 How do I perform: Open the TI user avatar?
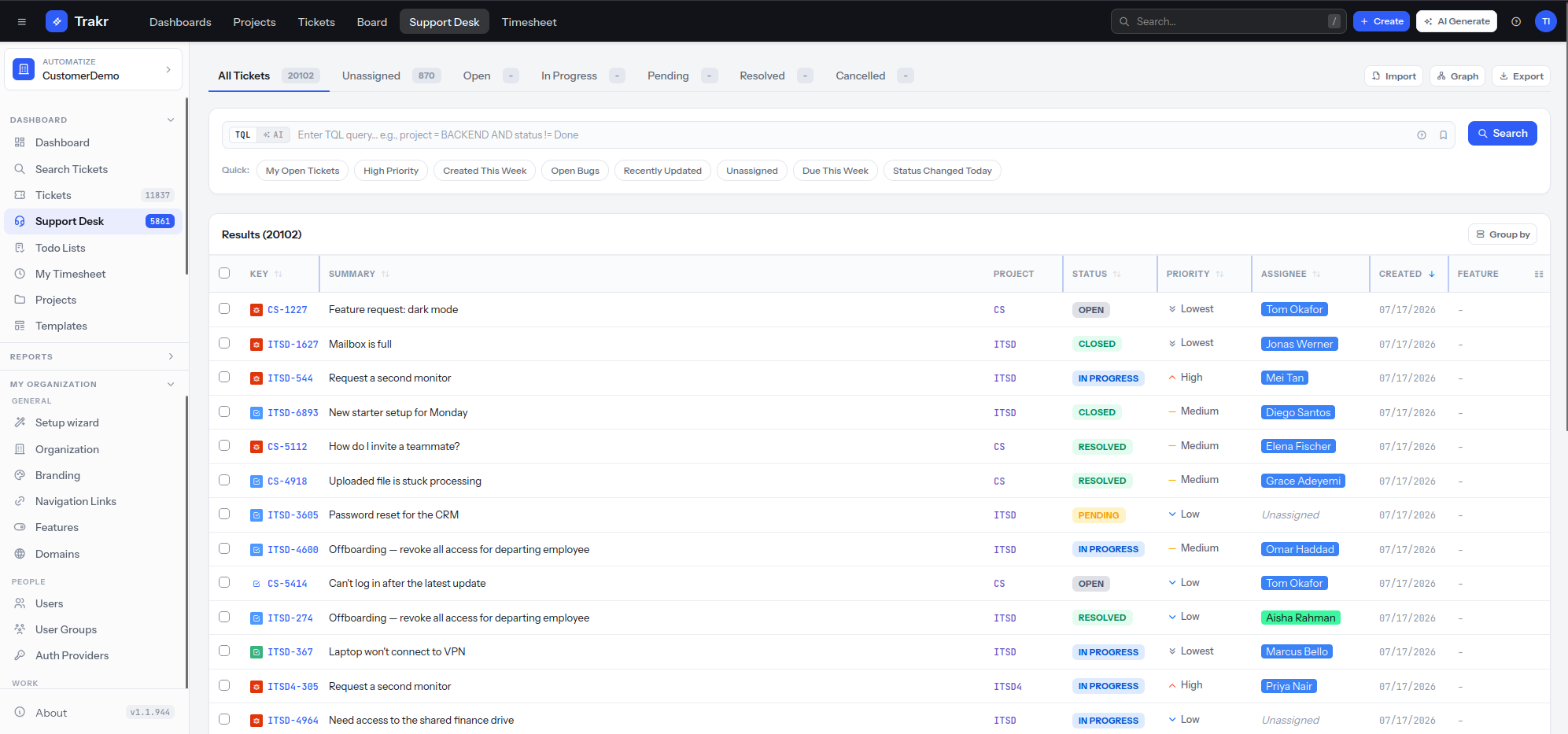point(1546,21)
